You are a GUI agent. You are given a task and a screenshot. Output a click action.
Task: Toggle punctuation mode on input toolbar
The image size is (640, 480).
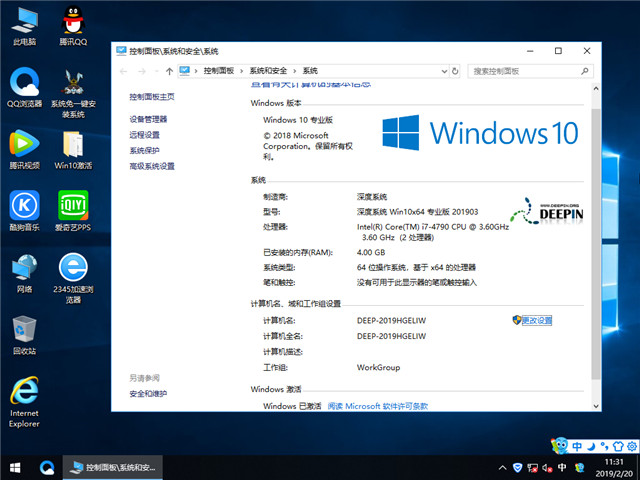604,446
